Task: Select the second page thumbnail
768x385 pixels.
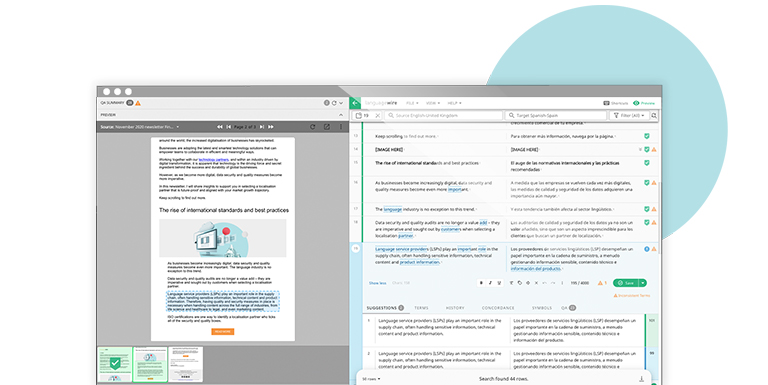Action: pyautogui.click(x=150, y=364)
